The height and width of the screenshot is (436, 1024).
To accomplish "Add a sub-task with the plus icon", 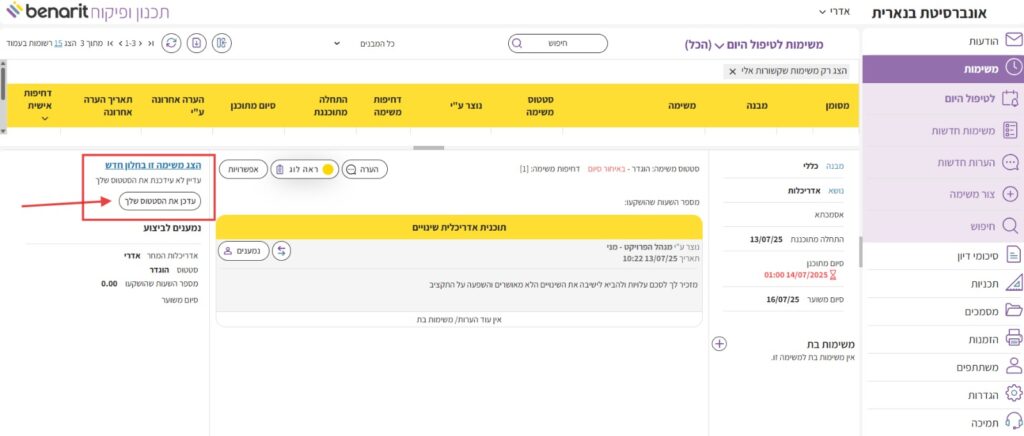I will pos(718,343).
